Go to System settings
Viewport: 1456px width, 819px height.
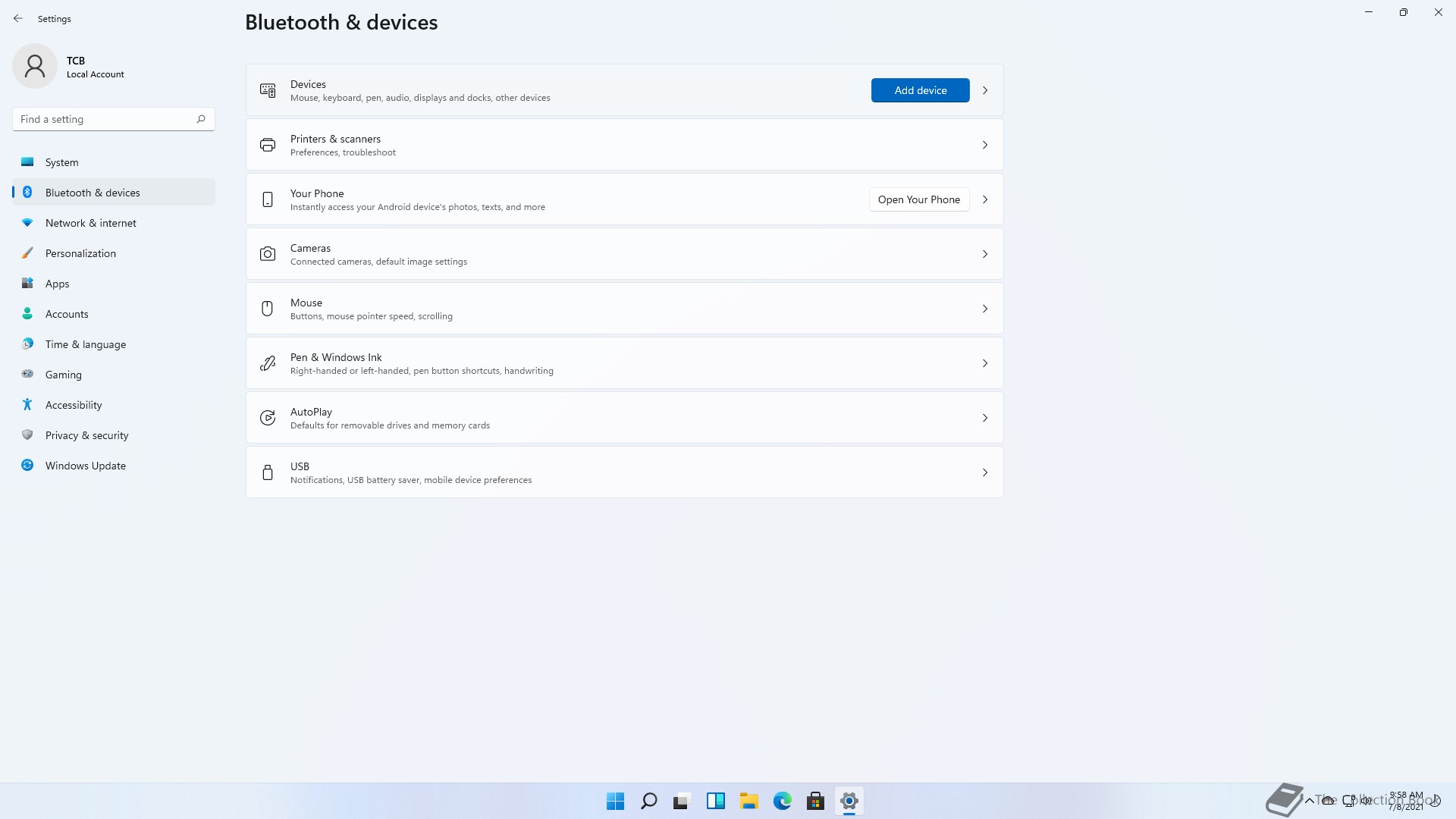(x=114, y=162)
